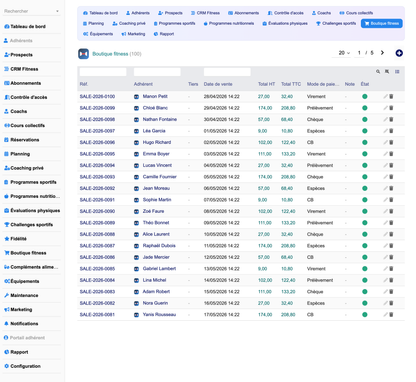The width and height of the screenshot is (416, 382).
Task: Click the Configuration gear icon
Action: (x=6, y=366)
